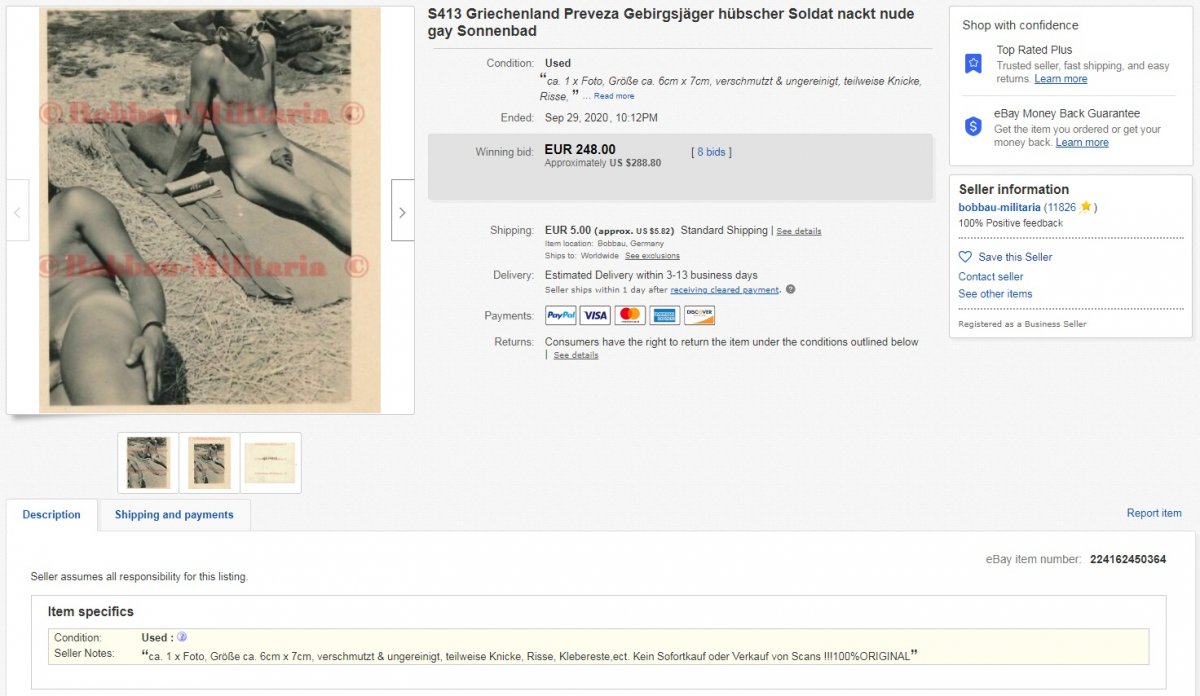Click the heart icon next to Save this Seller

pyautogui.click(x=965, y=257)
